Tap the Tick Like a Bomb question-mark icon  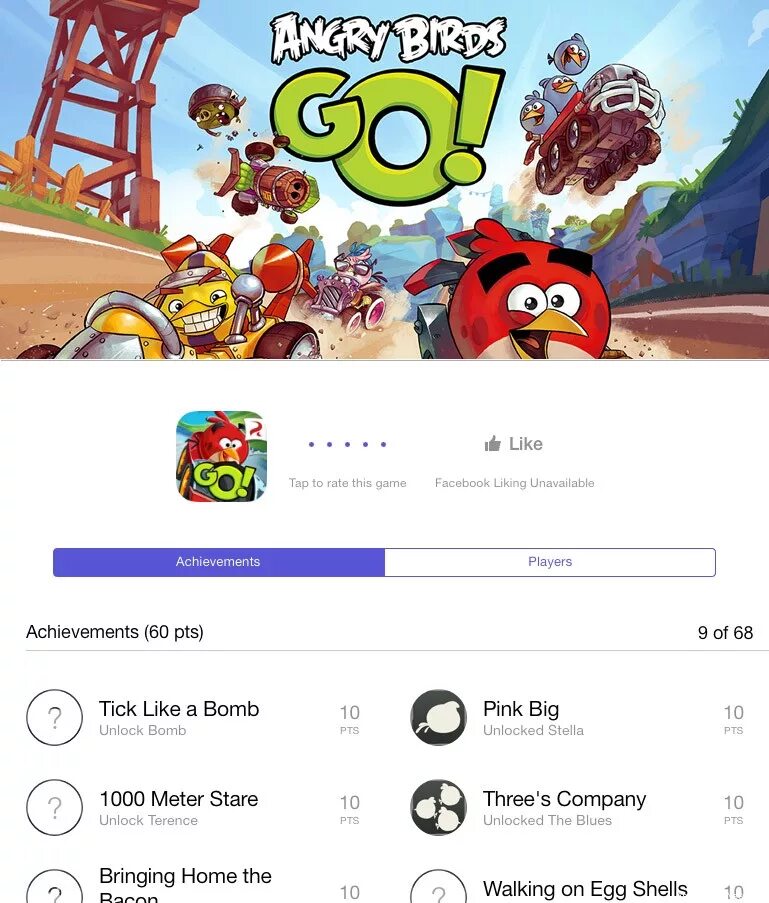pyautogui.click(x=55, y=718)
